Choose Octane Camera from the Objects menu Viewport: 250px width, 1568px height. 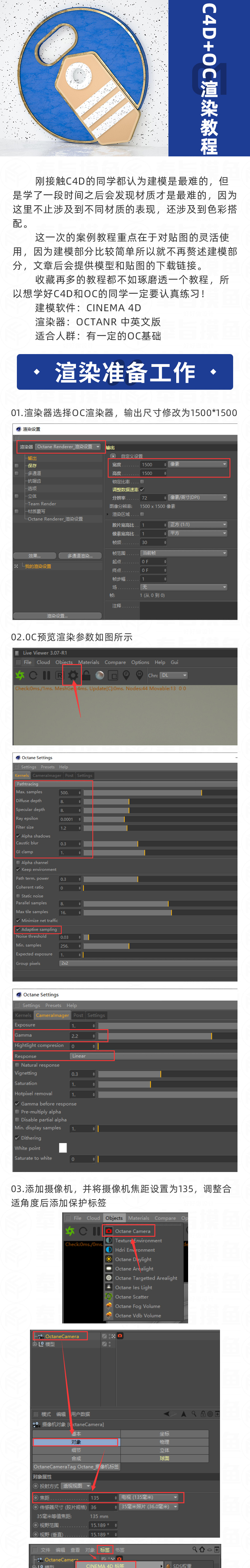coord(132,1231)
